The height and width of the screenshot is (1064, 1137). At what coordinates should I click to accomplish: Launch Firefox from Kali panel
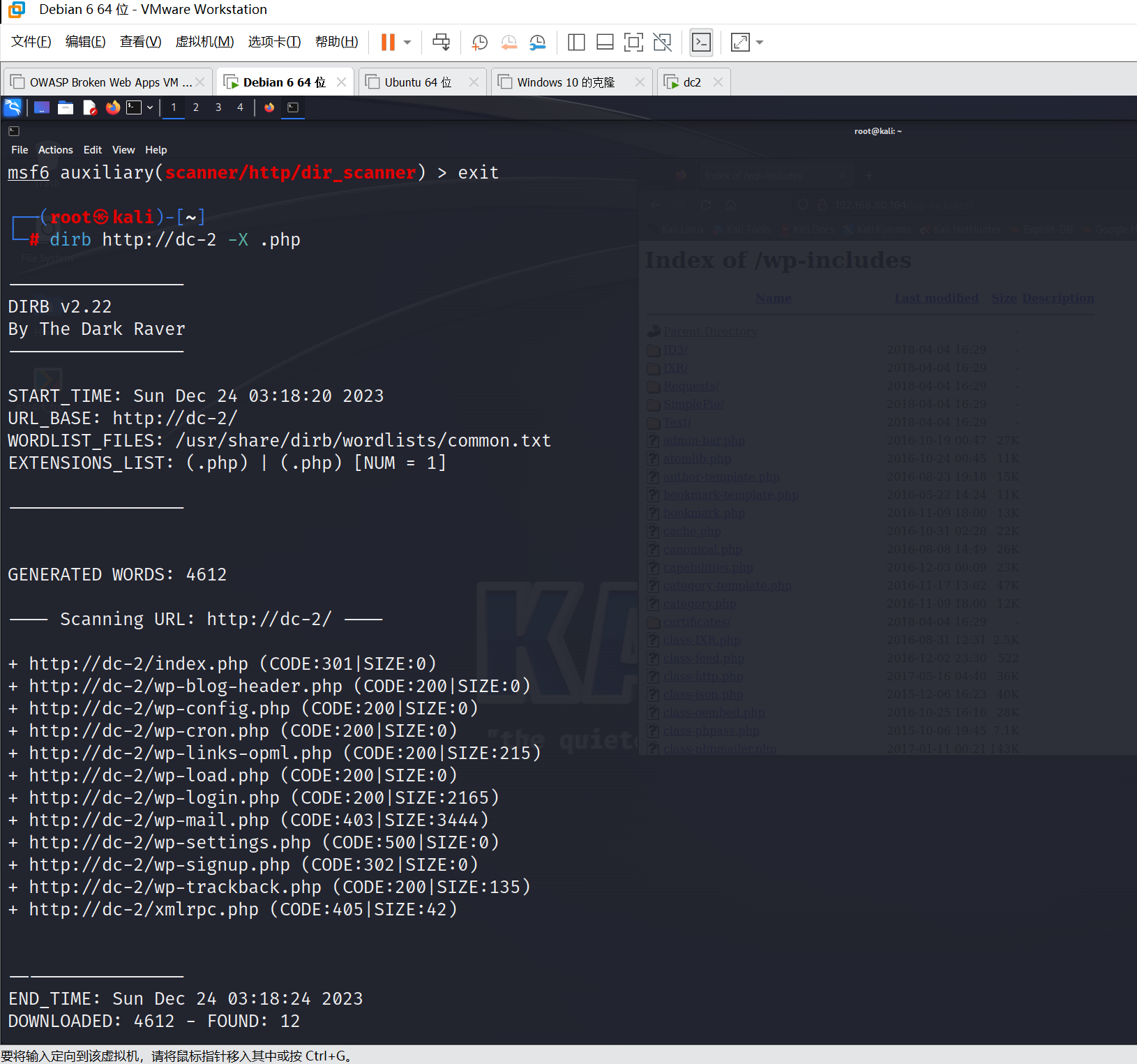coord(112,107)
